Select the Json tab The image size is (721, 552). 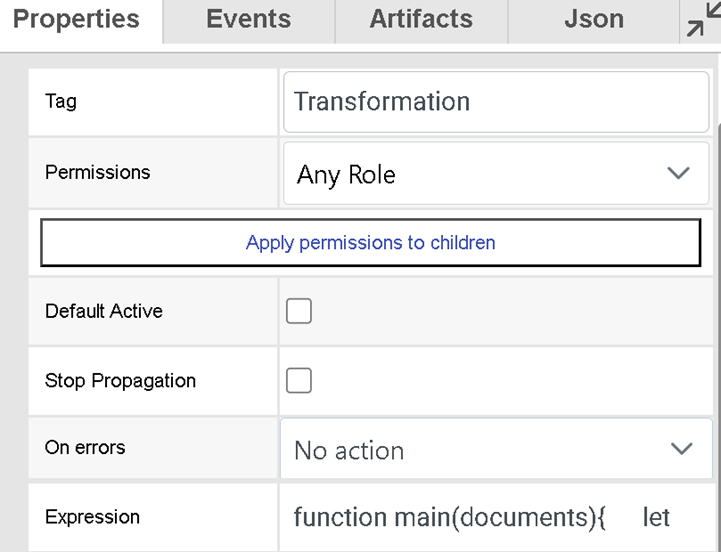(x=593, y=19)
